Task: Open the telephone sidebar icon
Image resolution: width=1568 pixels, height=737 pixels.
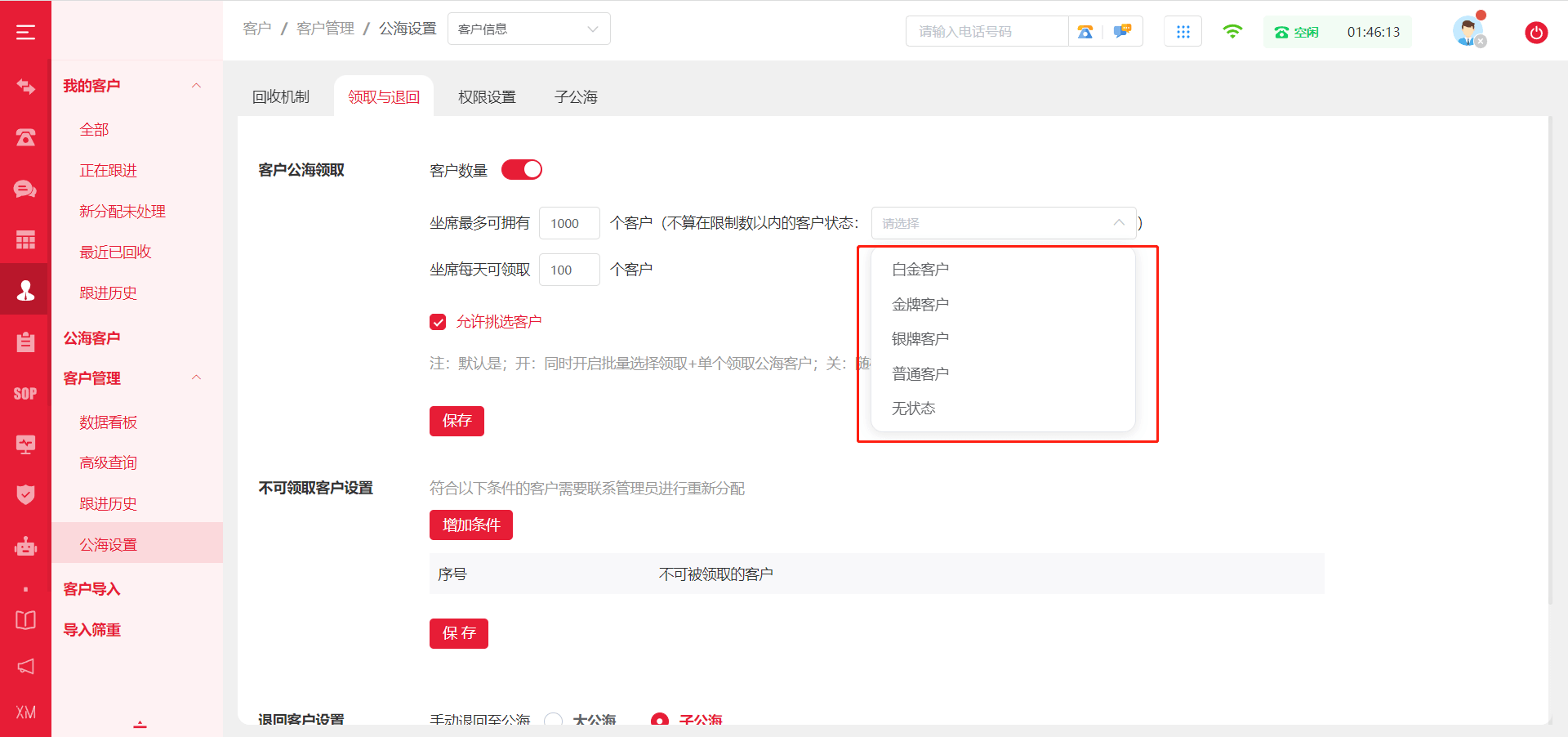Action: tap(25, 137)
